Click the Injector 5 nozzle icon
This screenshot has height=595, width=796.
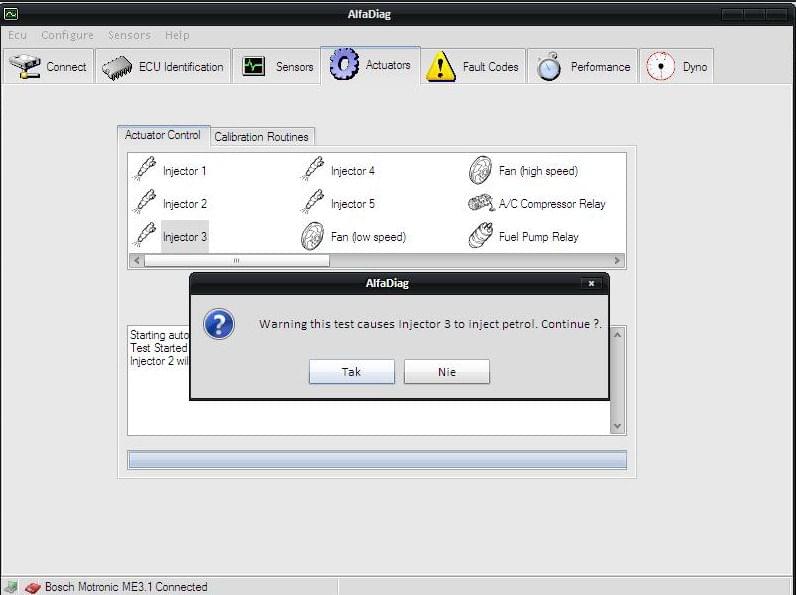point(312,202)
